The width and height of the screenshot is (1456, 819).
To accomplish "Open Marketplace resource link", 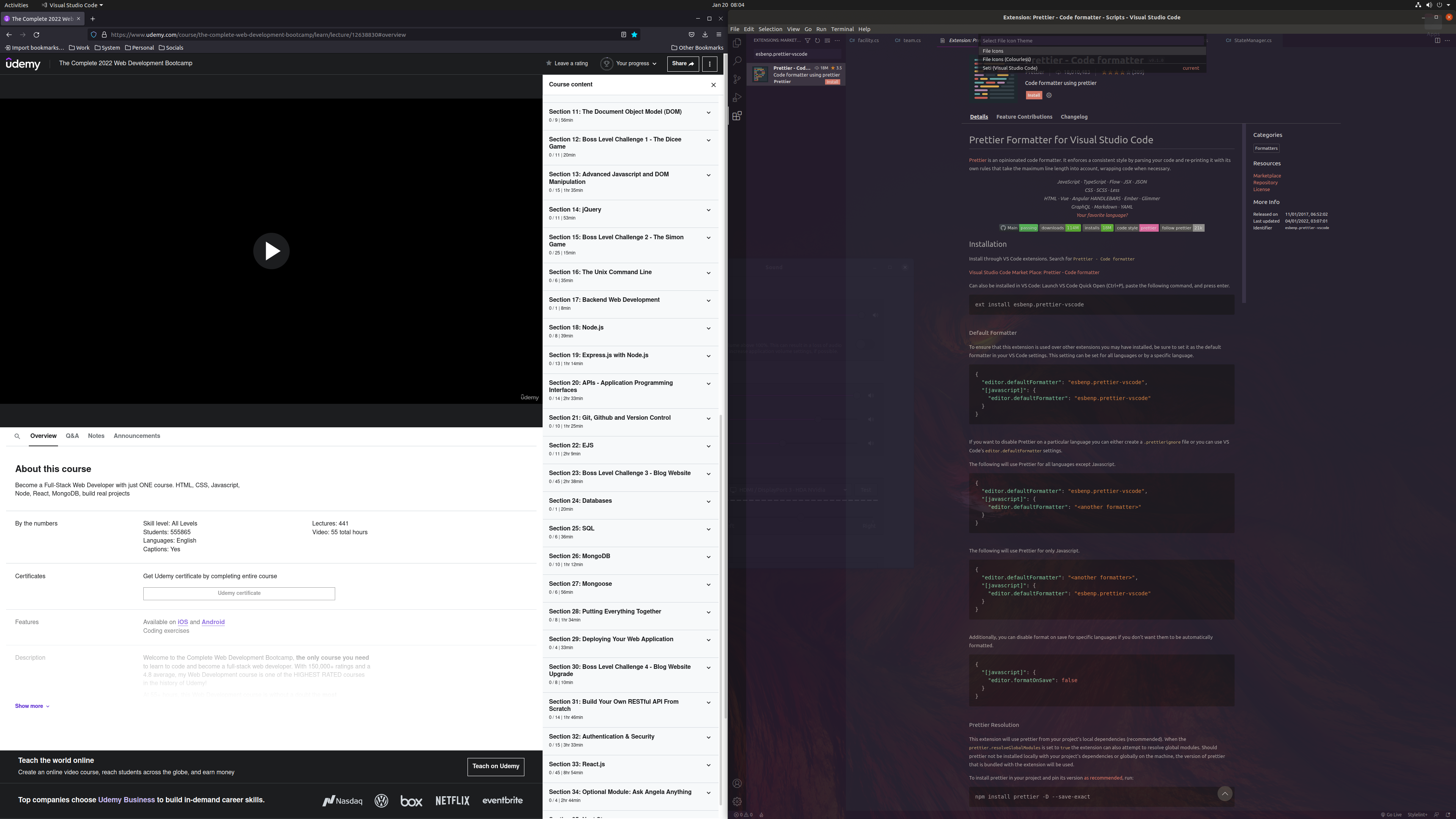I will tap(1267, 176).
